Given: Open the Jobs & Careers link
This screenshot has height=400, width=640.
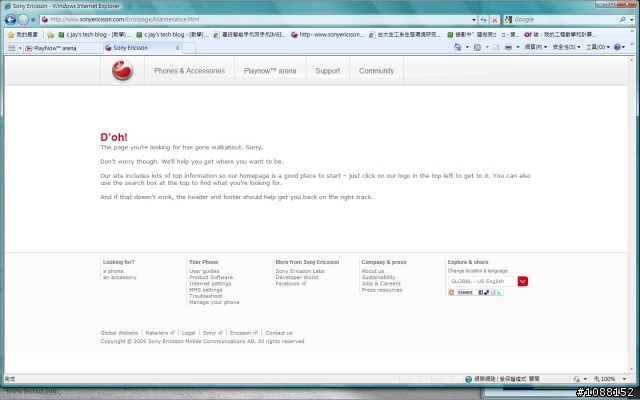Looking at the screenshot, I should [x=381, y=283].
